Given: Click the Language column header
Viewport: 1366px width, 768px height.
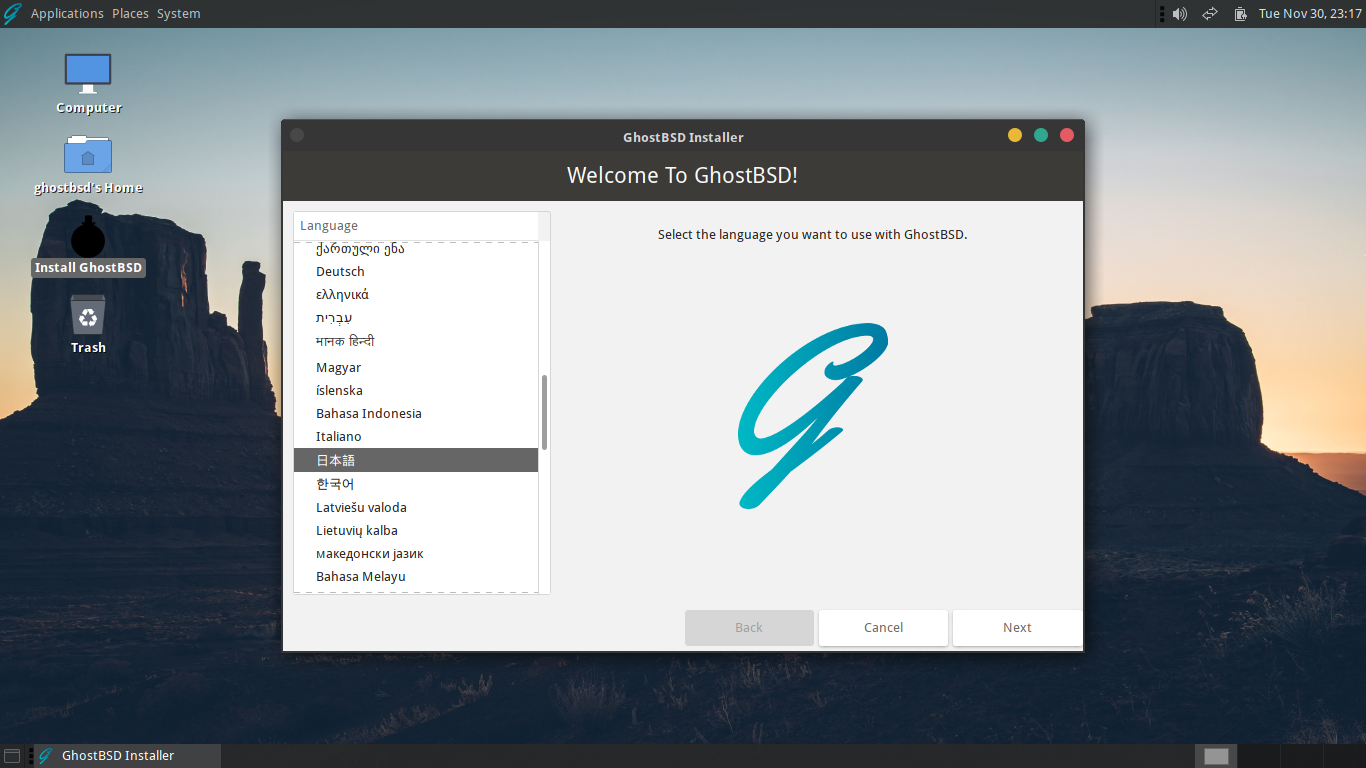Looking at the screenshot, I should 416,226.
